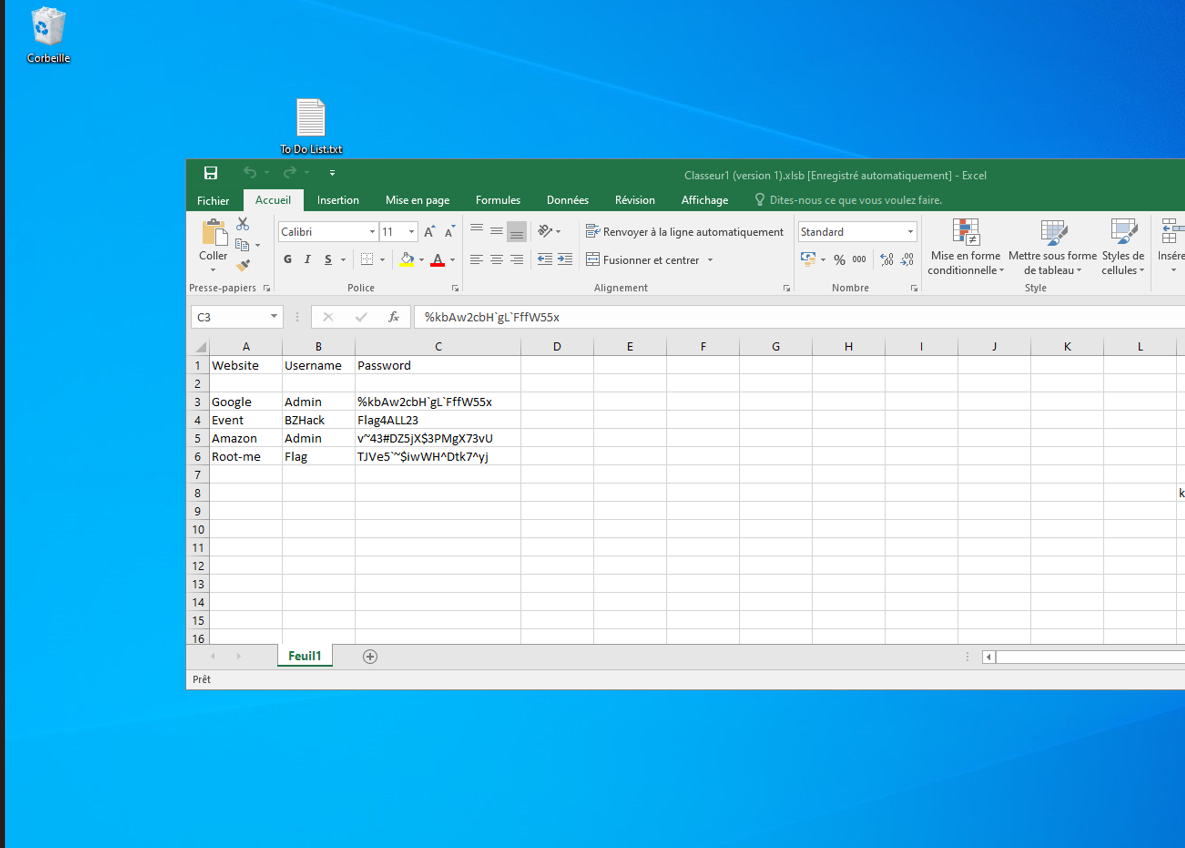This screenshot has height=848, width=1185.
Task: Open the Standard number format dropdown
Action: click(911, 232)
